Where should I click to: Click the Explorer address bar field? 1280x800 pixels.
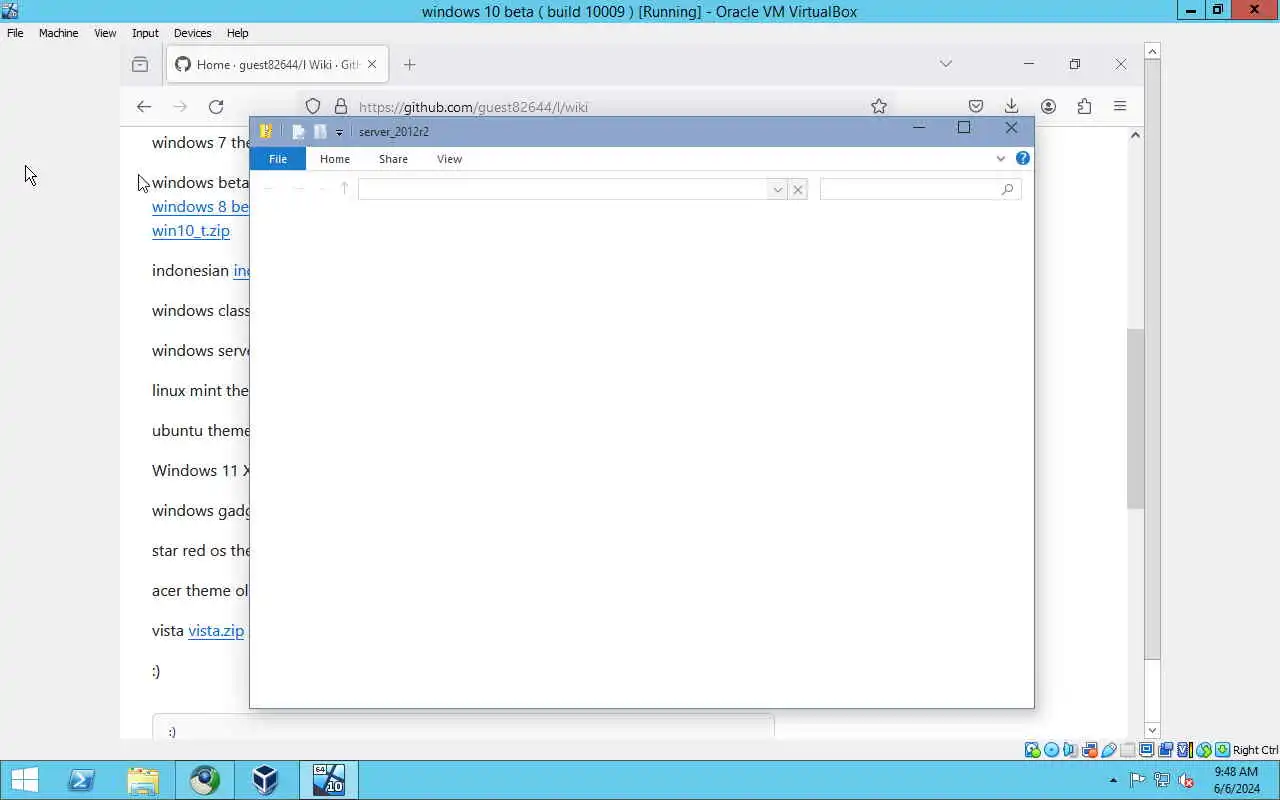[x=563, y=189]
